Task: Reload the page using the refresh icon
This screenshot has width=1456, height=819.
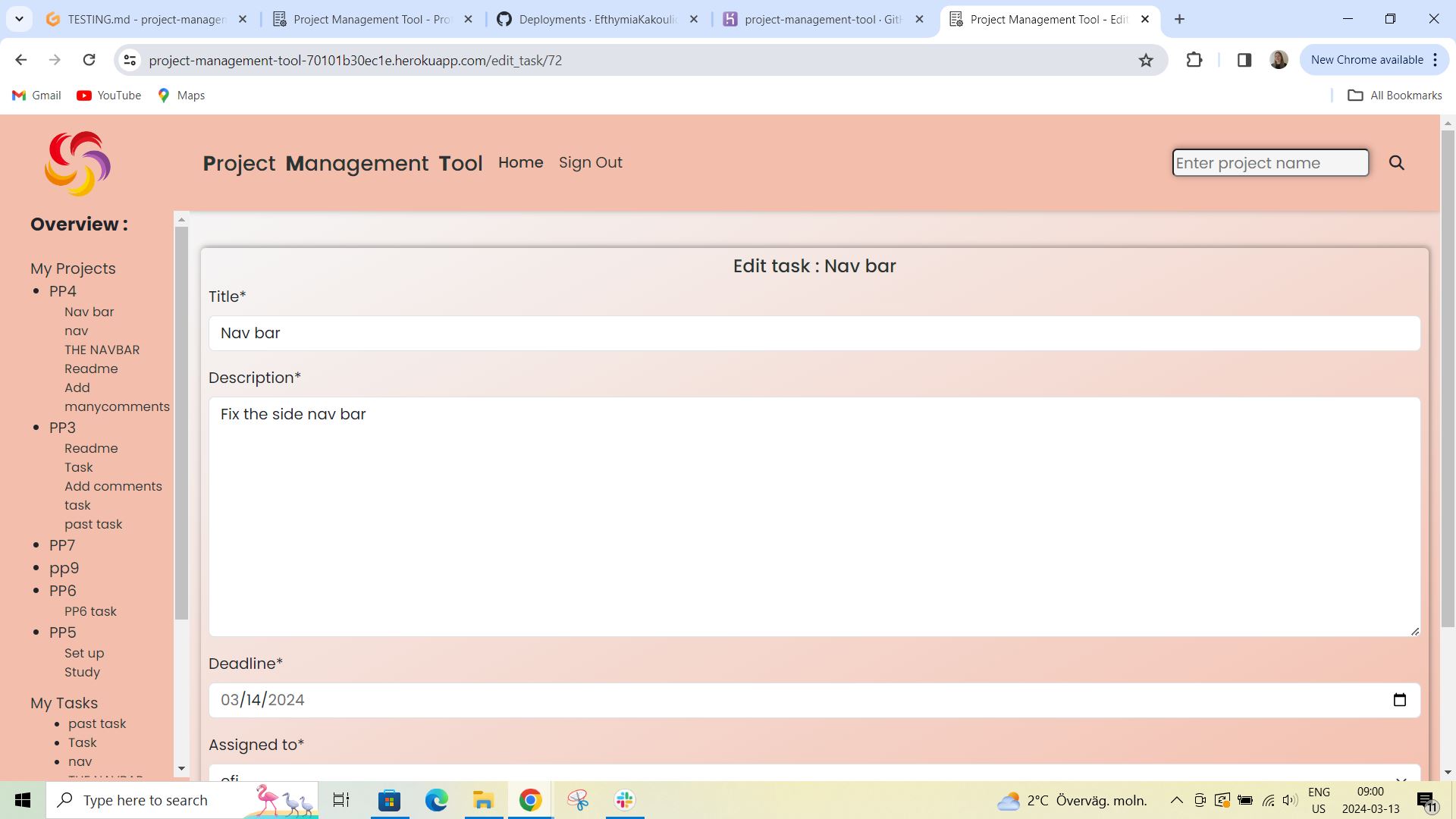Action: point(89,59)
